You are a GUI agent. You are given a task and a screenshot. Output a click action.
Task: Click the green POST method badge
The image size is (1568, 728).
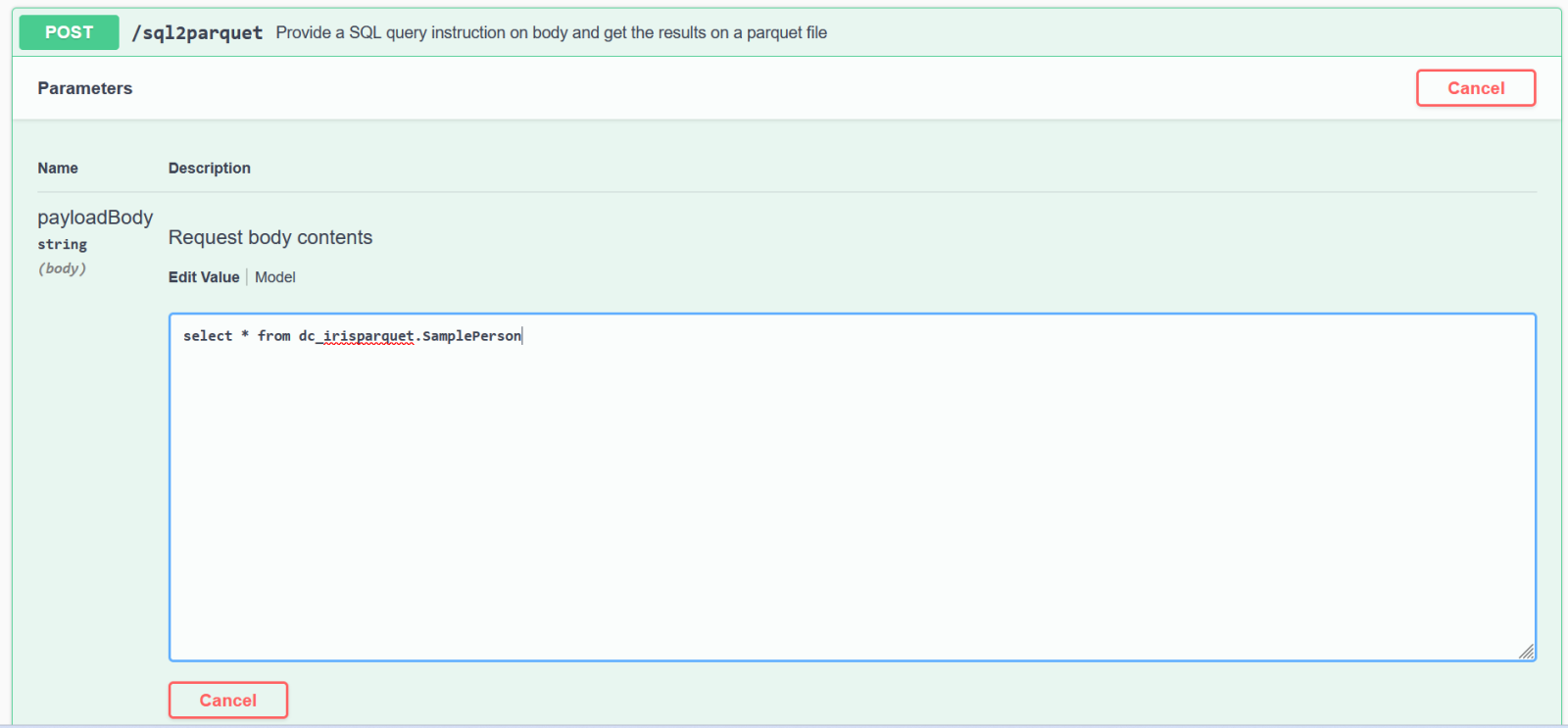tap(69, 32)
